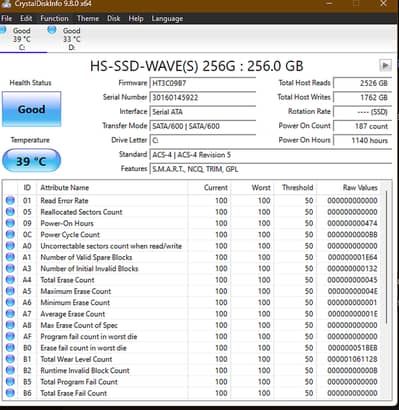The width and height of the screenshot is (399, 410).
Task: Click the status icon for Power-On Hours row
Action: point(10,223)
